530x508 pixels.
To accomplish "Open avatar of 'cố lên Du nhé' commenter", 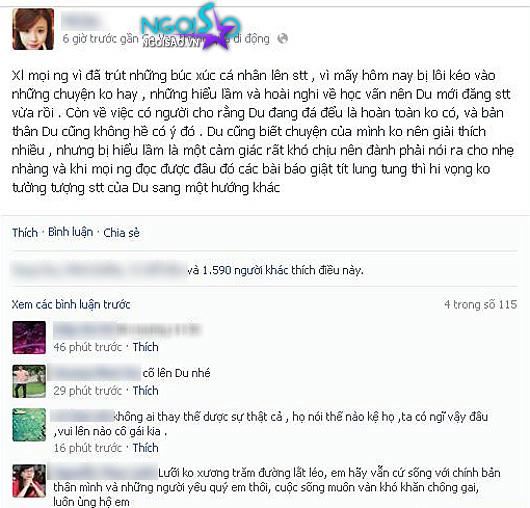I will 29,381.
